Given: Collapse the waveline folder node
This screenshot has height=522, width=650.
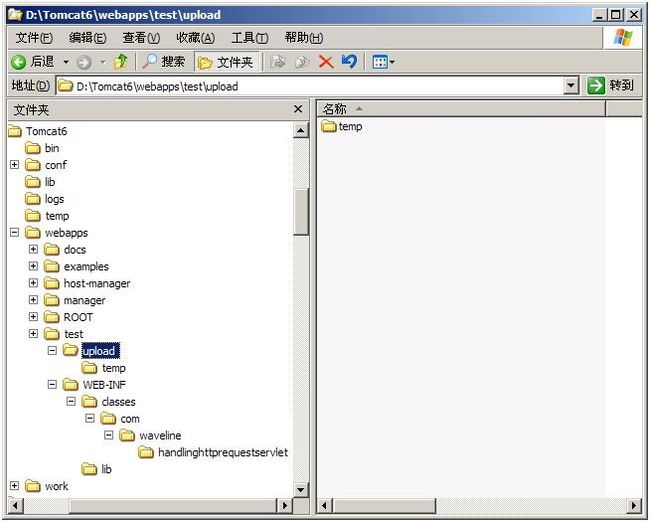Looking at the screenshot, I should 109,435.
